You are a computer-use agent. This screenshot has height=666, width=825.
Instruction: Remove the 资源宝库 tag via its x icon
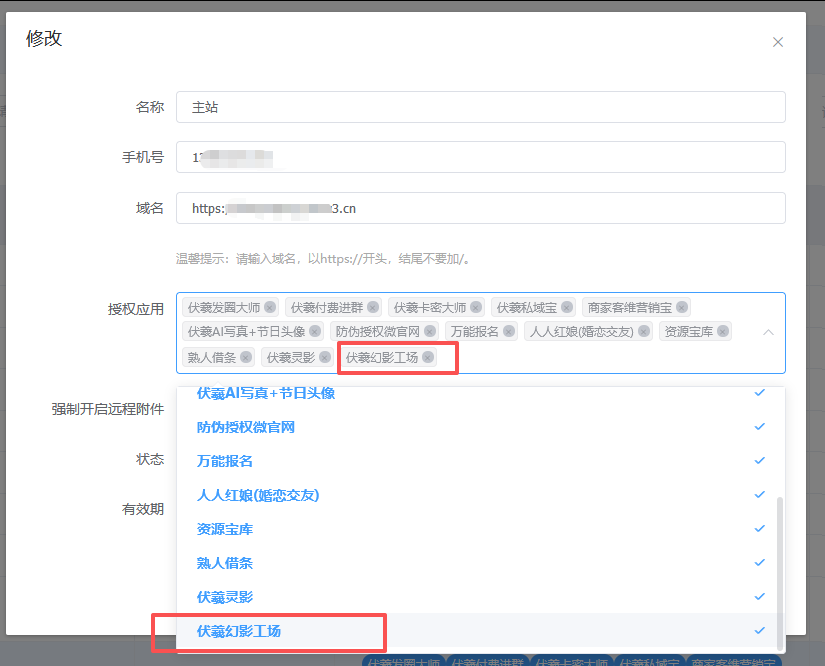[x=723, y=331]
